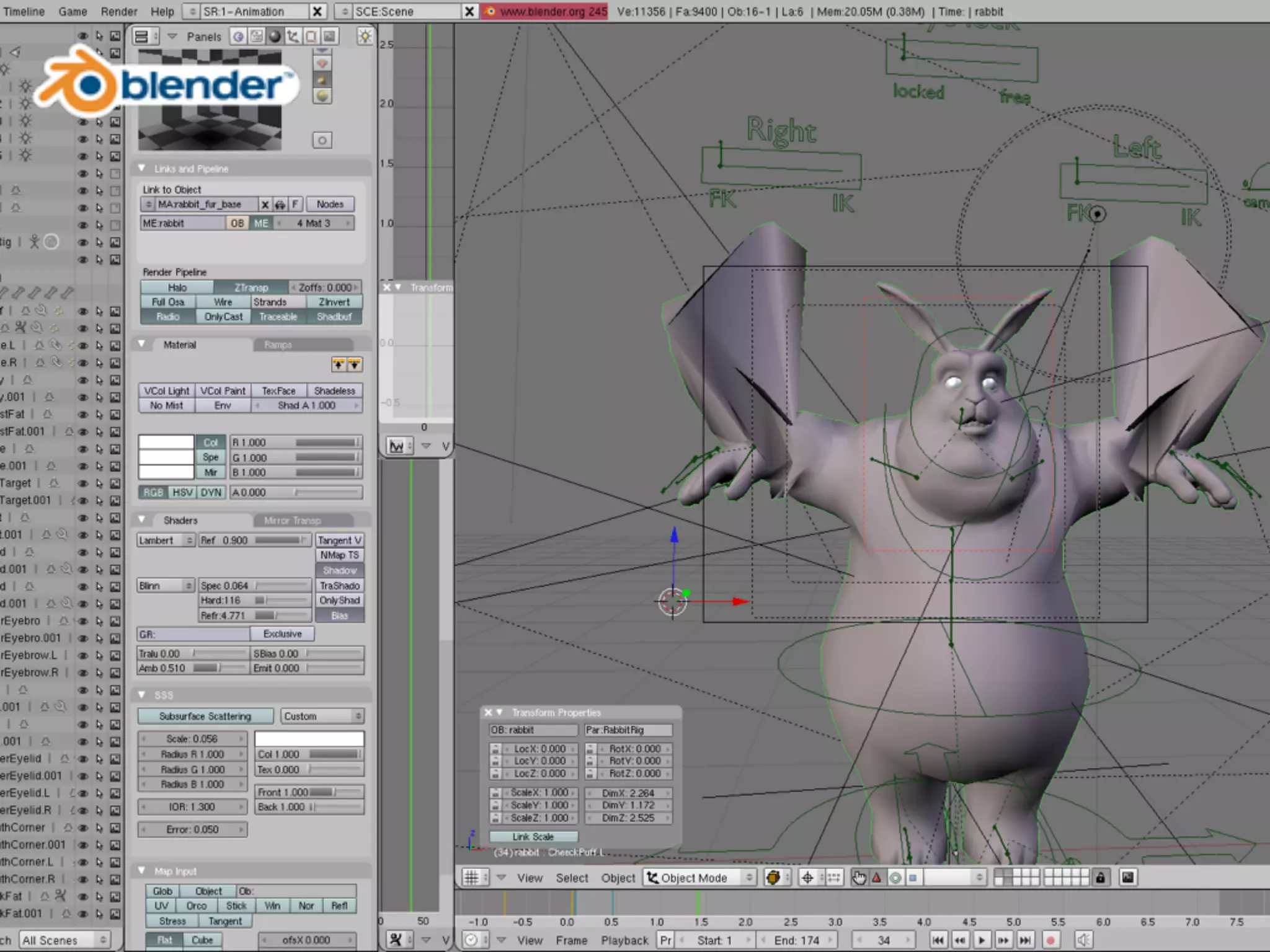Click auto-create material car icon
The image size is (1270, 952).
click(280, 205)
